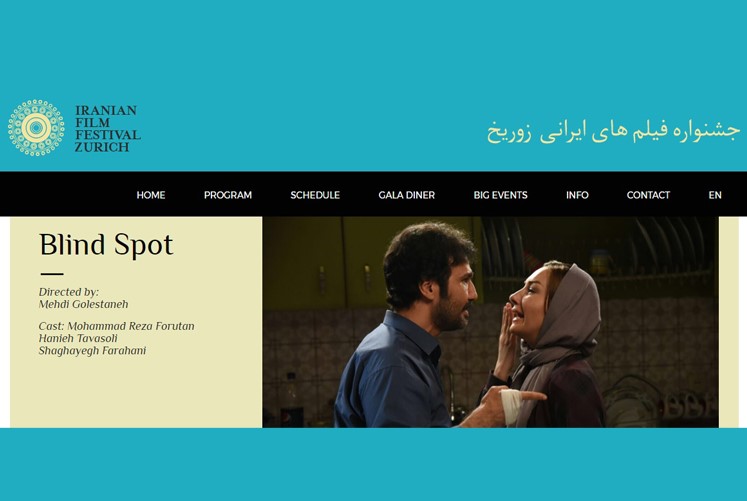The width and height of the screenshot is (747, 501).
Task: Open the Blind Spot film still image
Action: coord(490,322)
